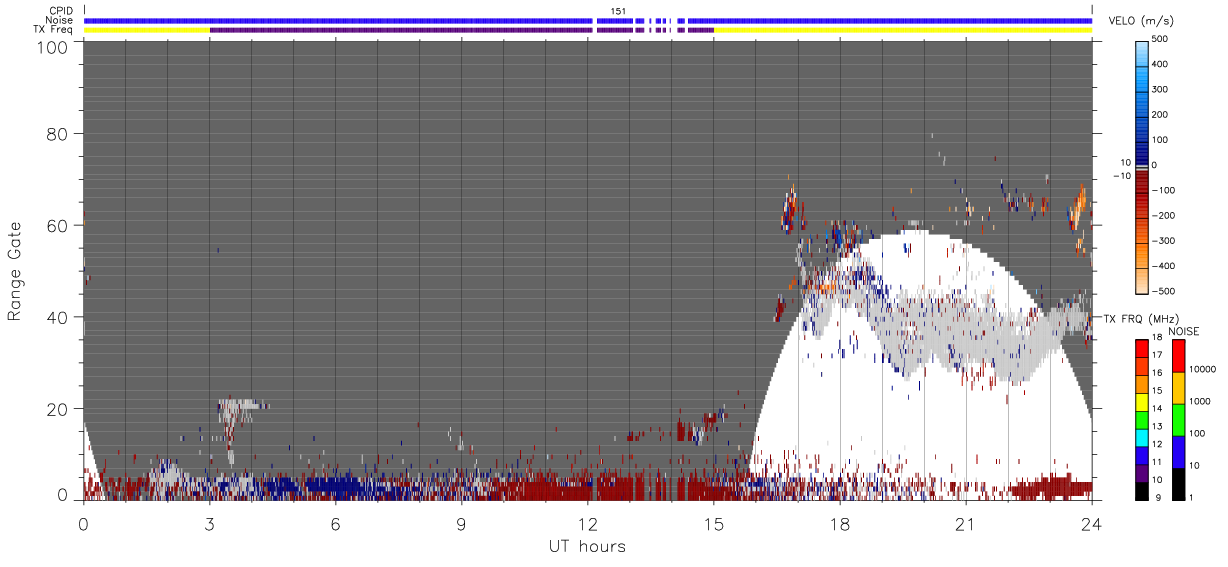The image size is (1228, 567).
Task: Pick the red top segment of NOISE color bar
Action: 1177,356
